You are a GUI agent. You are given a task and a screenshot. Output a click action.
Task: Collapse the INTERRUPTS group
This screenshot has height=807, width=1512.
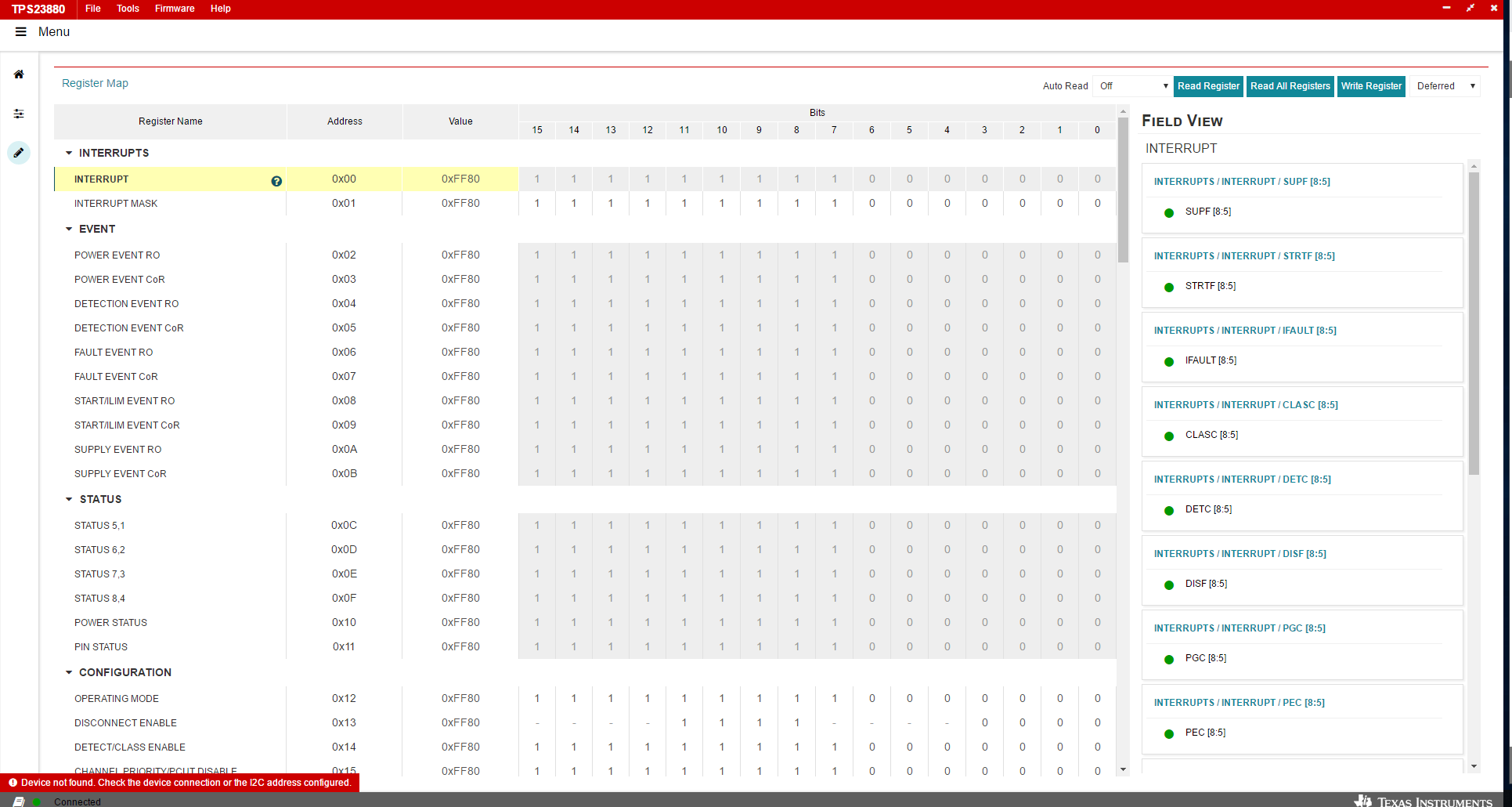pos(69,153)
